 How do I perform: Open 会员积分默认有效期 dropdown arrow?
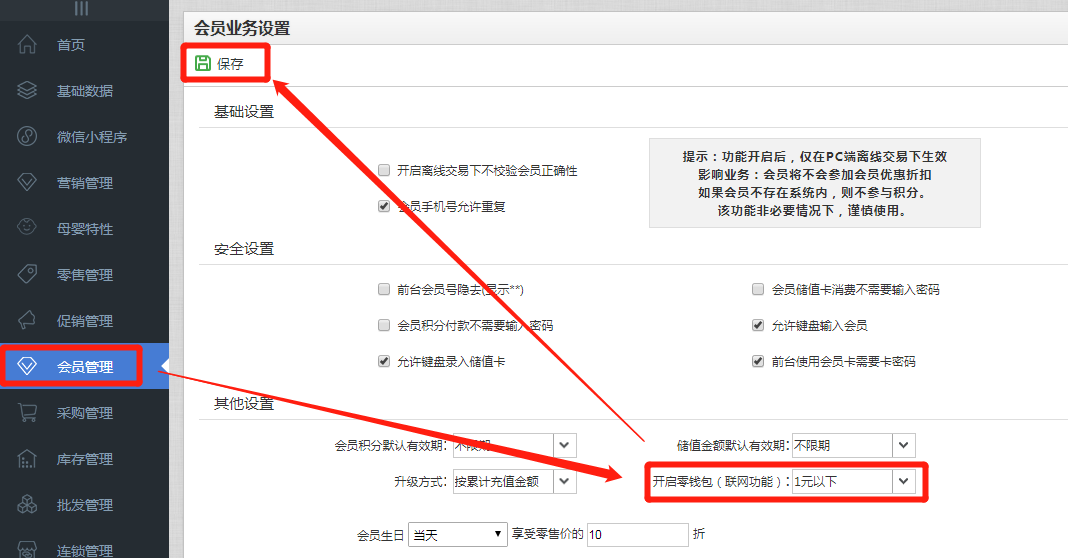coord(565,446)
